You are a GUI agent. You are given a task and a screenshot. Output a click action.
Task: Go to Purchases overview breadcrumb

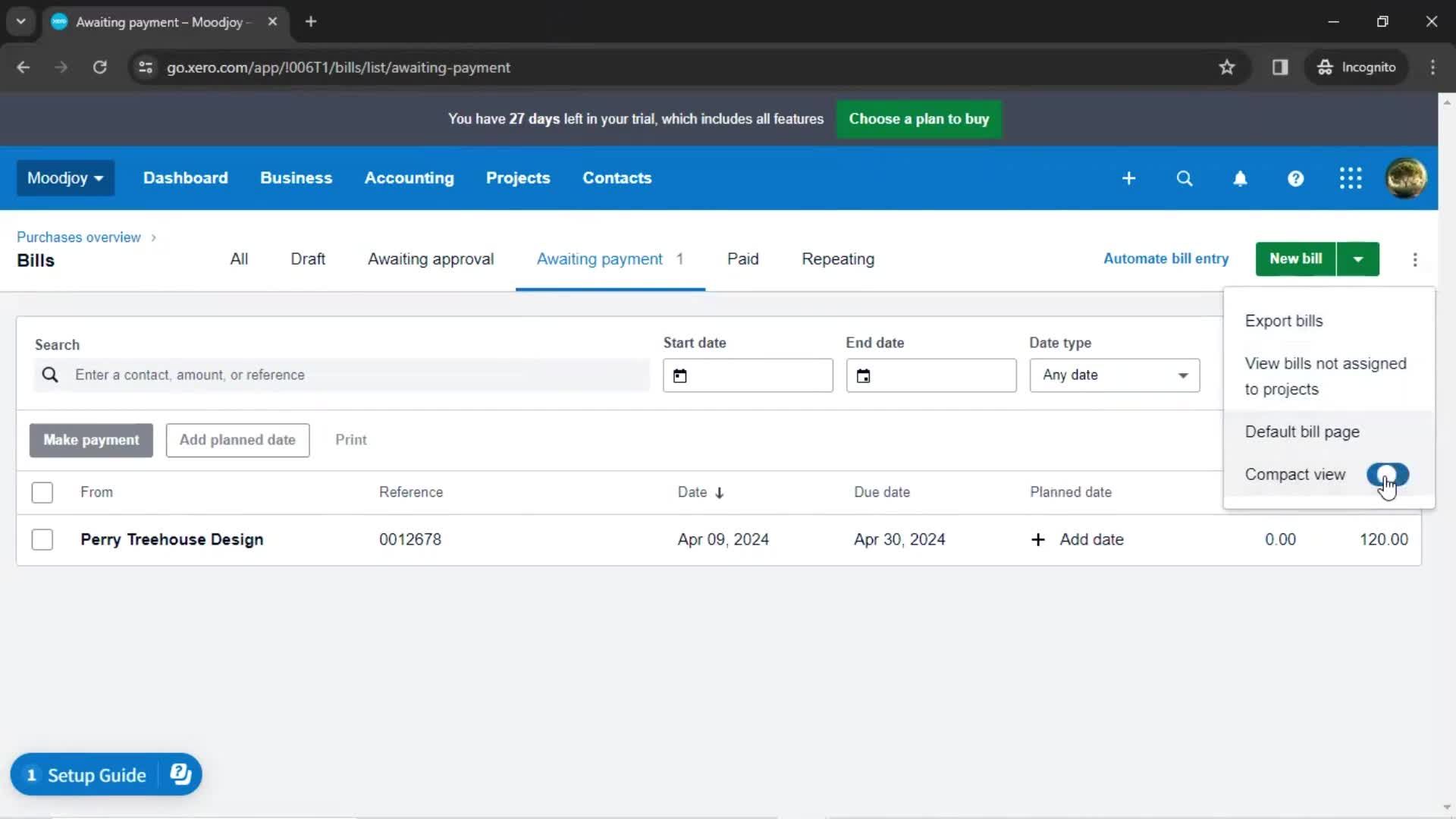coord(79,237)
